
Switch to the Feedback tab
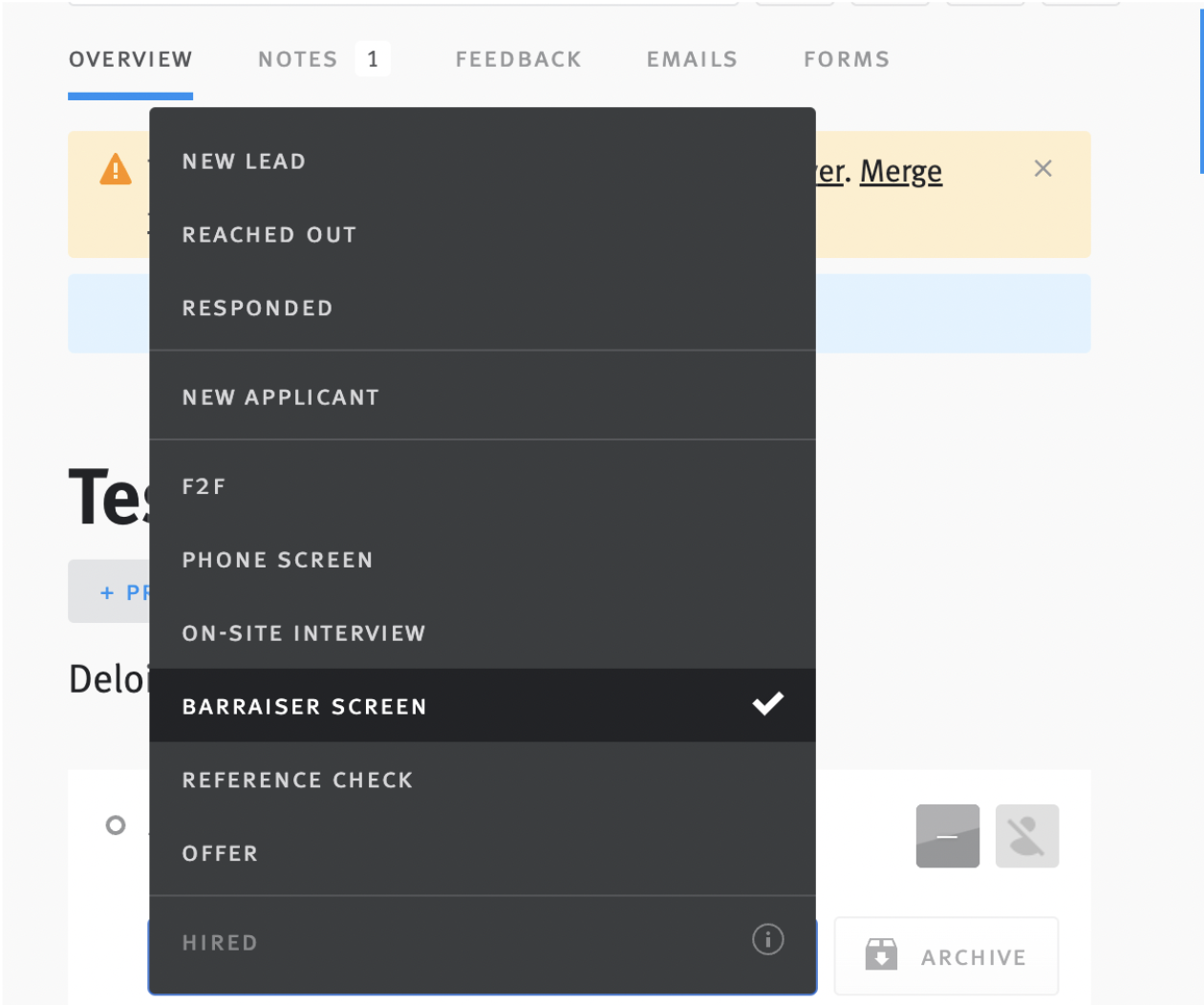(x=518, y=58)
